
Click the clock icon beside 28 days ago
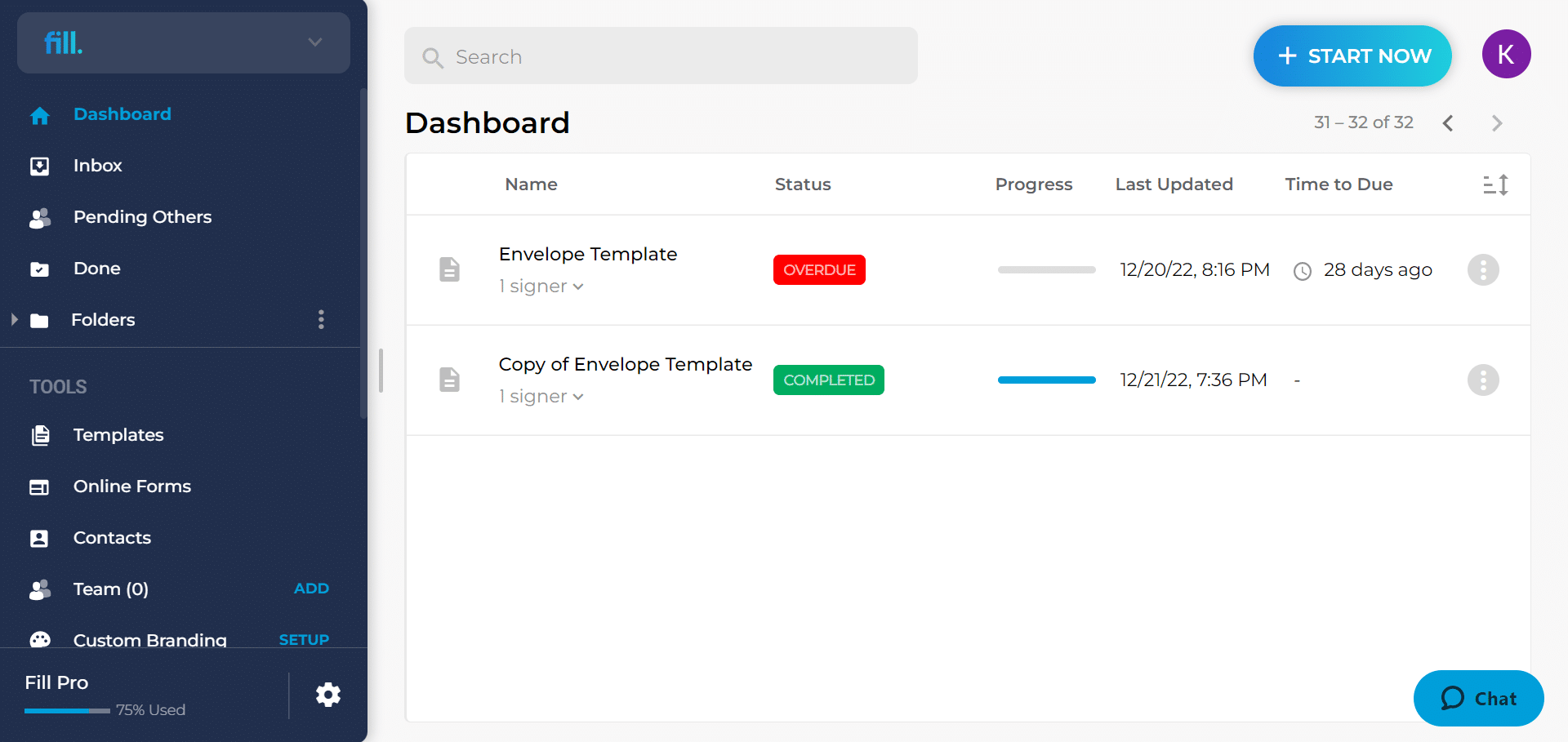(x=1302, y=269)
